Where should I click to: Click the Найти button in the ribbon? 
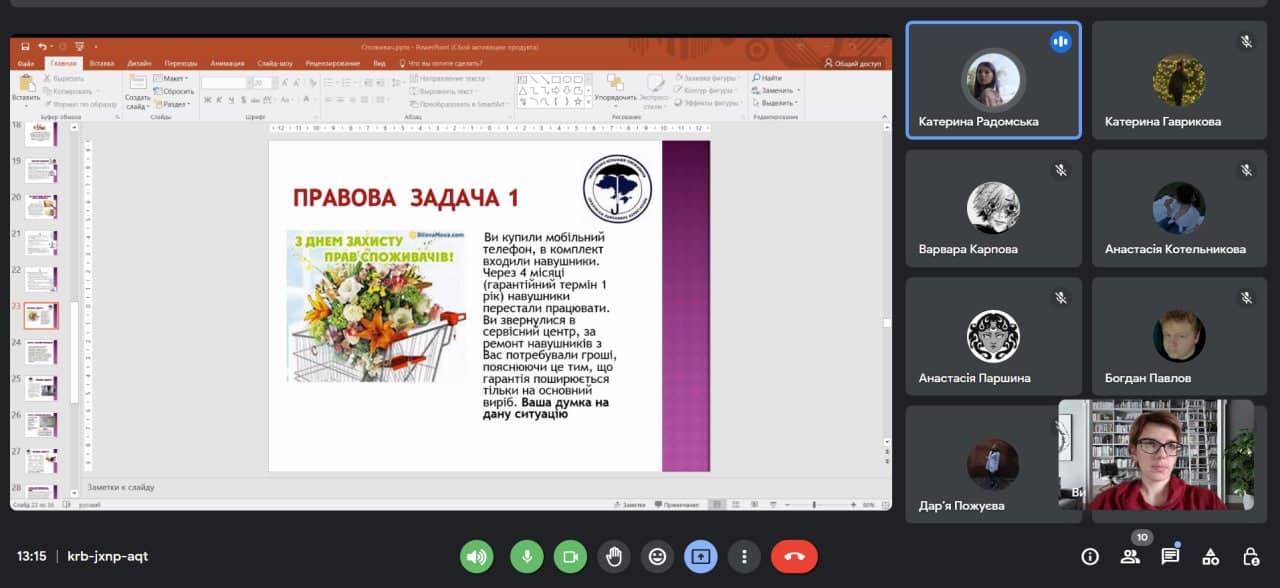[769, 78]
